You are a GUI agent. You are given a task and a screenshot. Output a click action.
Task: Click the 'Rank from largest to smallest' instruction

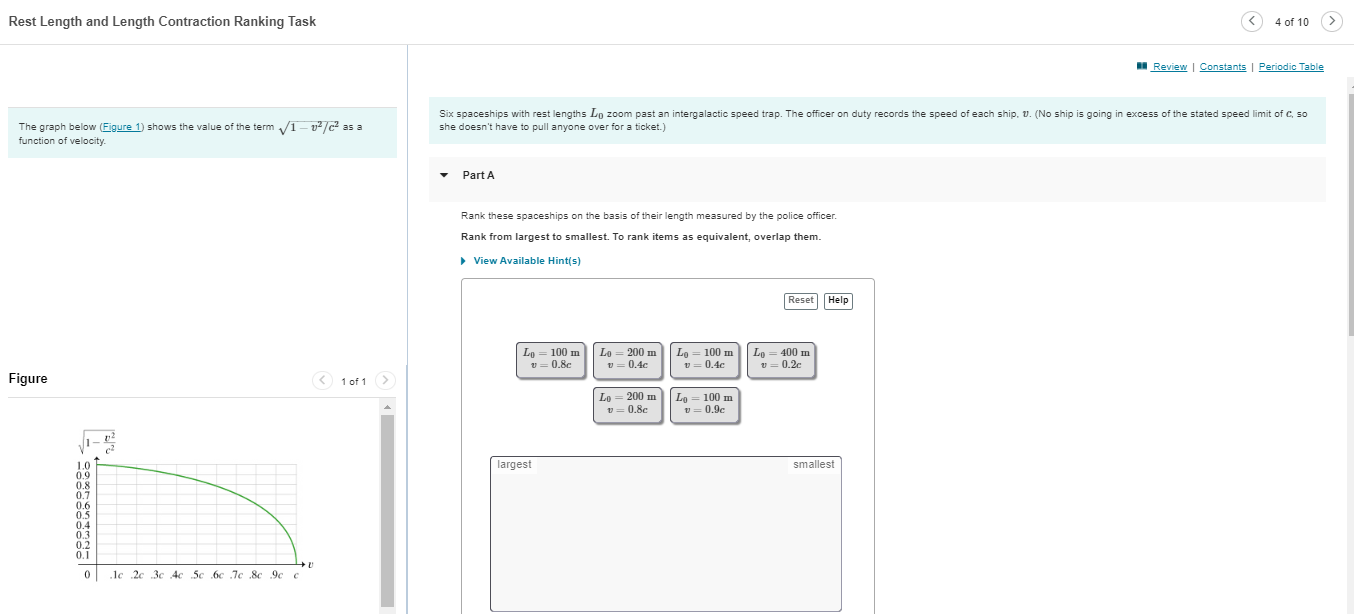(x=640, y=237)
